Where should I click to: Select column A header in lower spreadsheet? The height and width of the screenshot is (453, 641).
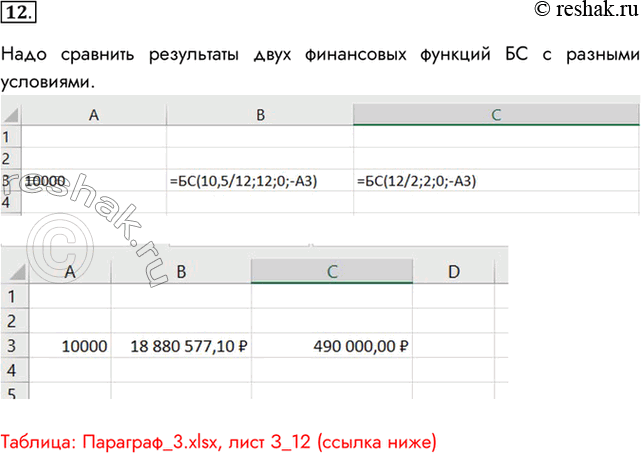70,271
